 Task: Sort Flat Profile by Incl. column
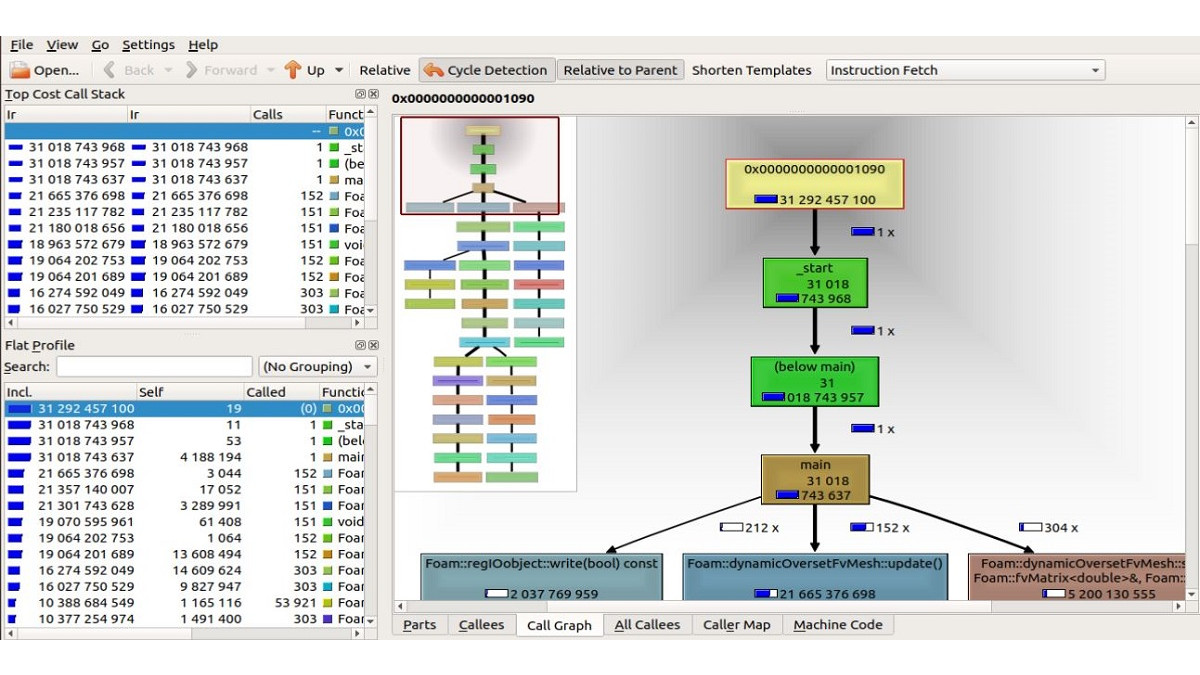coord(70,392)
